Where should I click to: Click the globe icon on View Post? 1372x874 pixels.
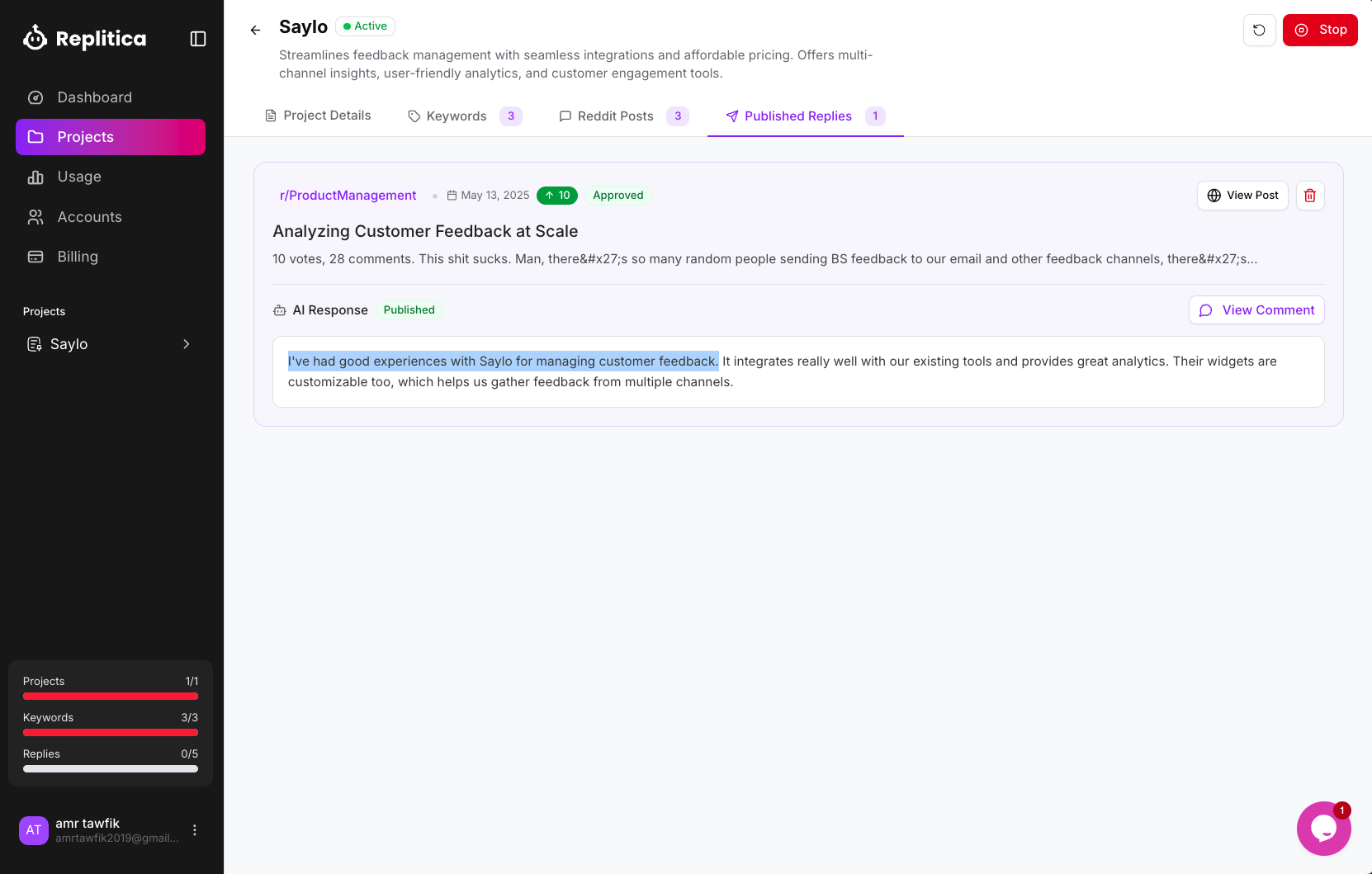click(1214, 196)
